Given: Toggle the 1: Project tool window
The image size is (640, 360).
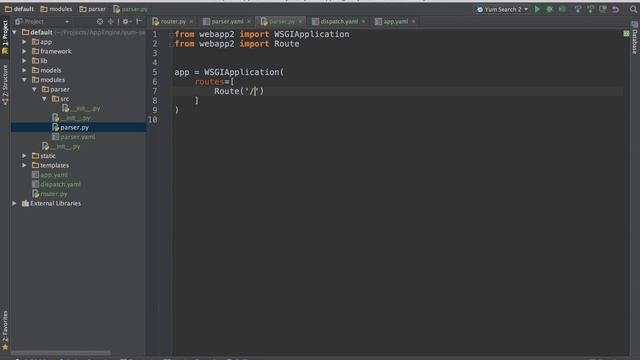Looking at the screenshot, I should [x=5, y=37].
